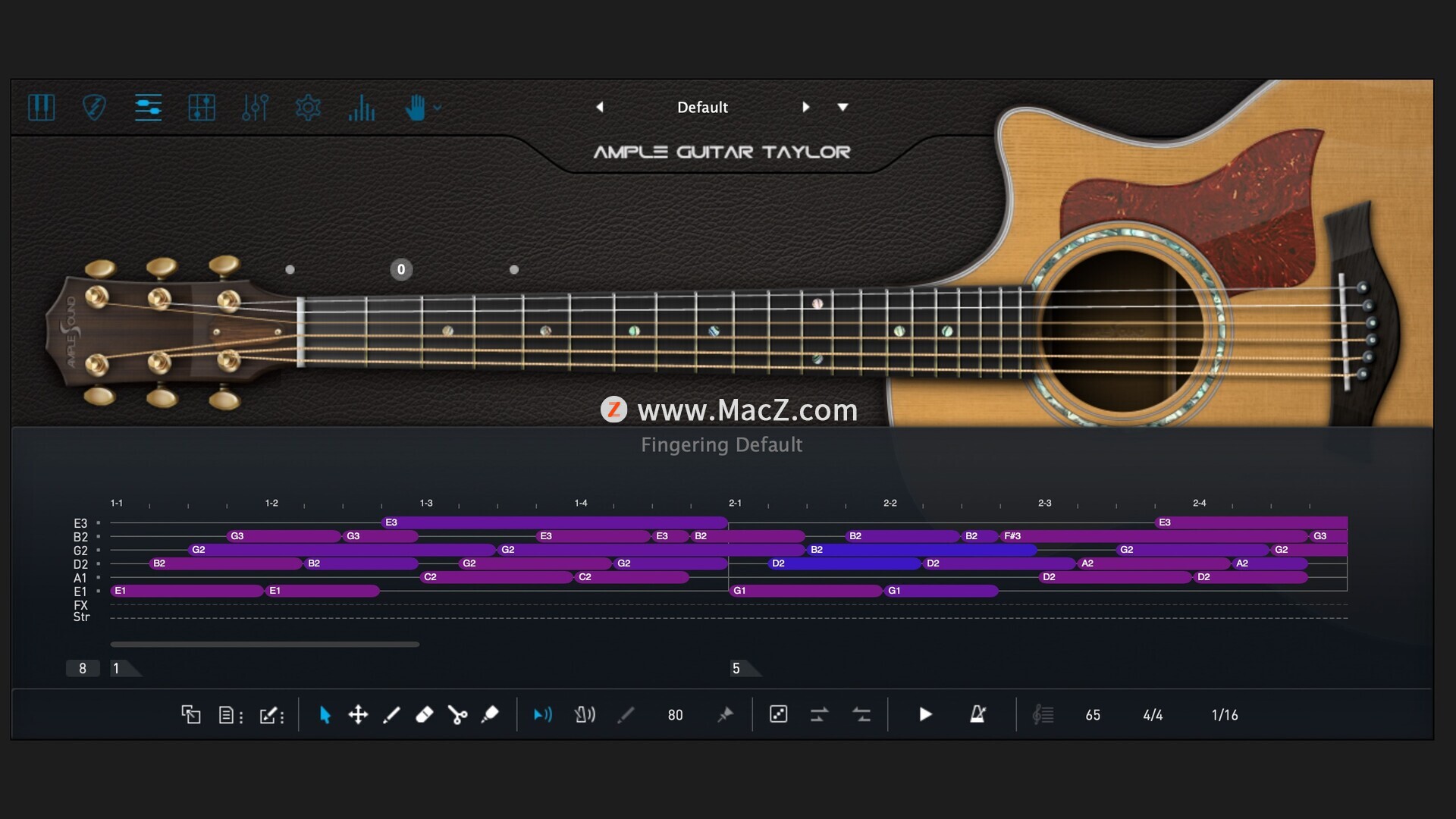Viewport: 1456px width, 819px height.
Task: Click the 1-4 beat ruler label
Action: (581, 503)
